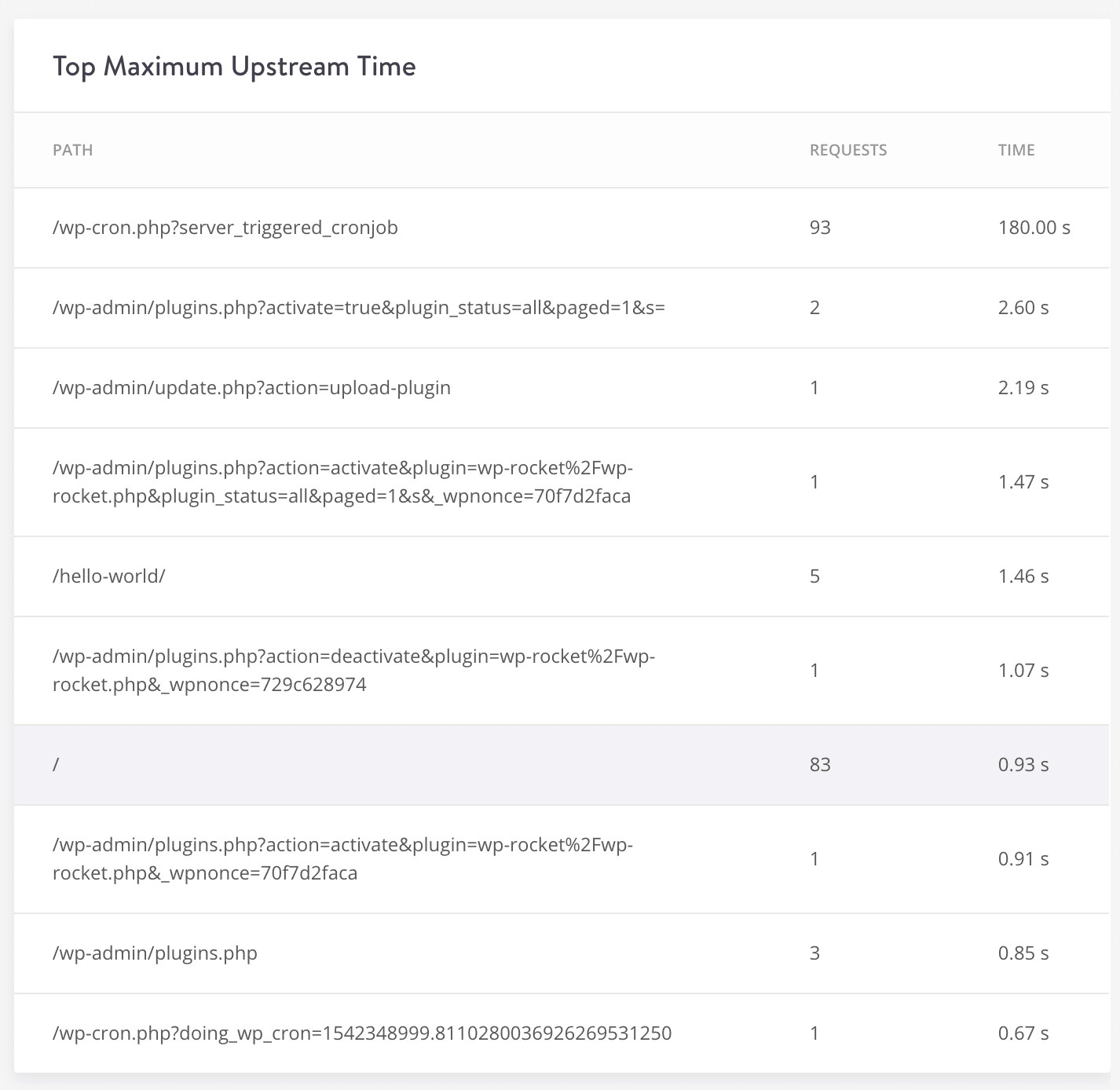Open the /hello-world/ path entry
Screen dimensions: 1120x1090
coord(108,576)
